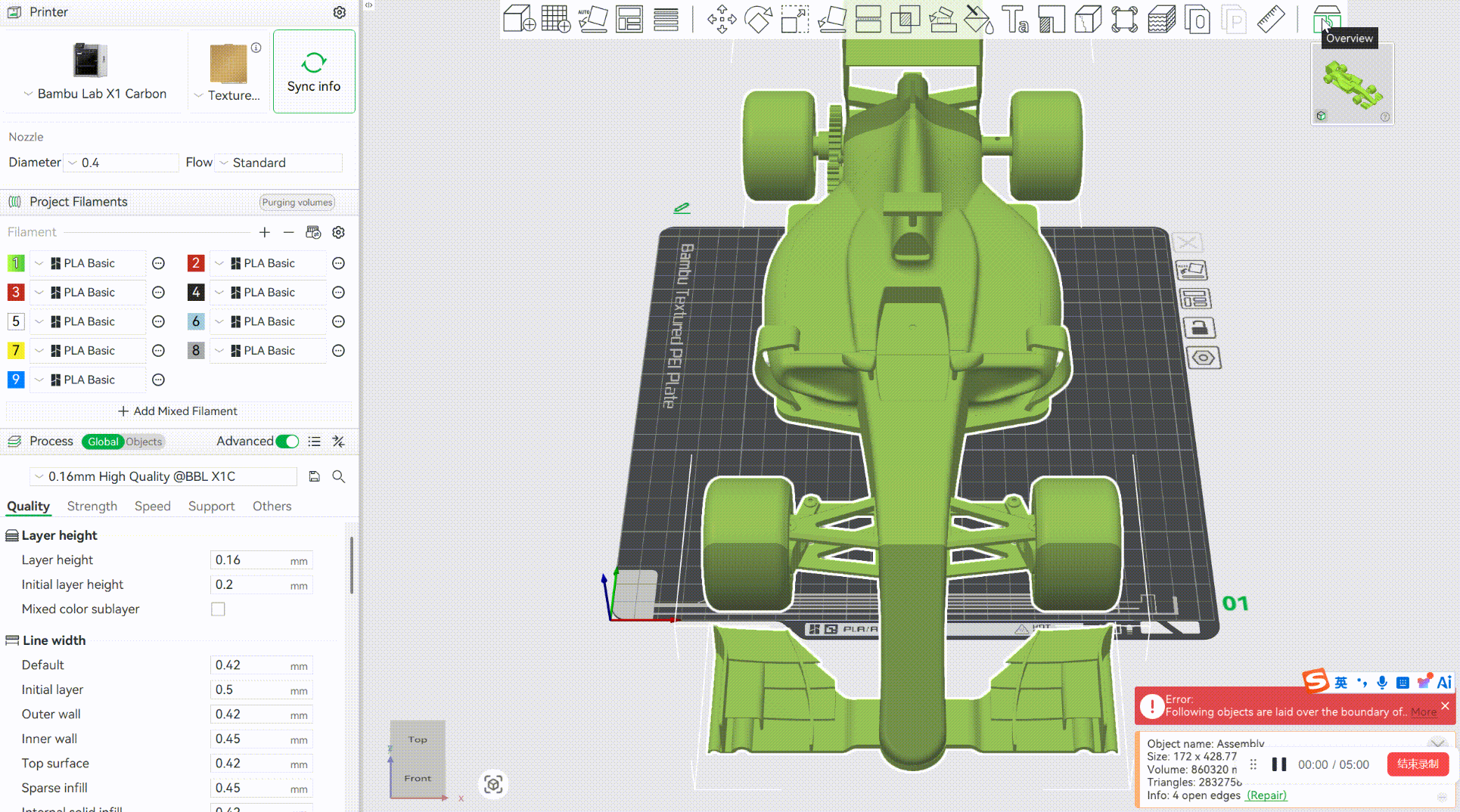This screenshot has height=812, width=1460.
Task: Switch process scope to Global
Action: [103, 442]
